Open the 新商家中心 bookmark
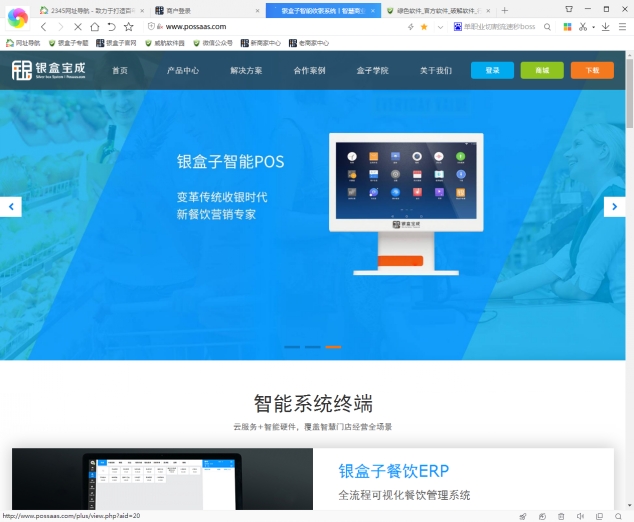The height and width of the screenshot is (522, 634). click(260, 43)
